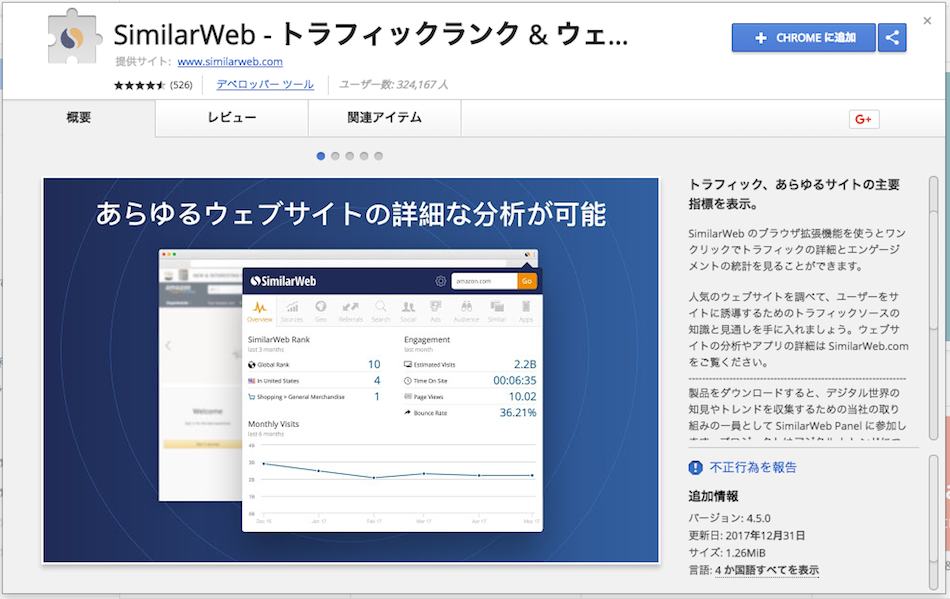The image size is (950, 599).
Task: Switch to the 関連アイテム tab
Action: point(385,118)
